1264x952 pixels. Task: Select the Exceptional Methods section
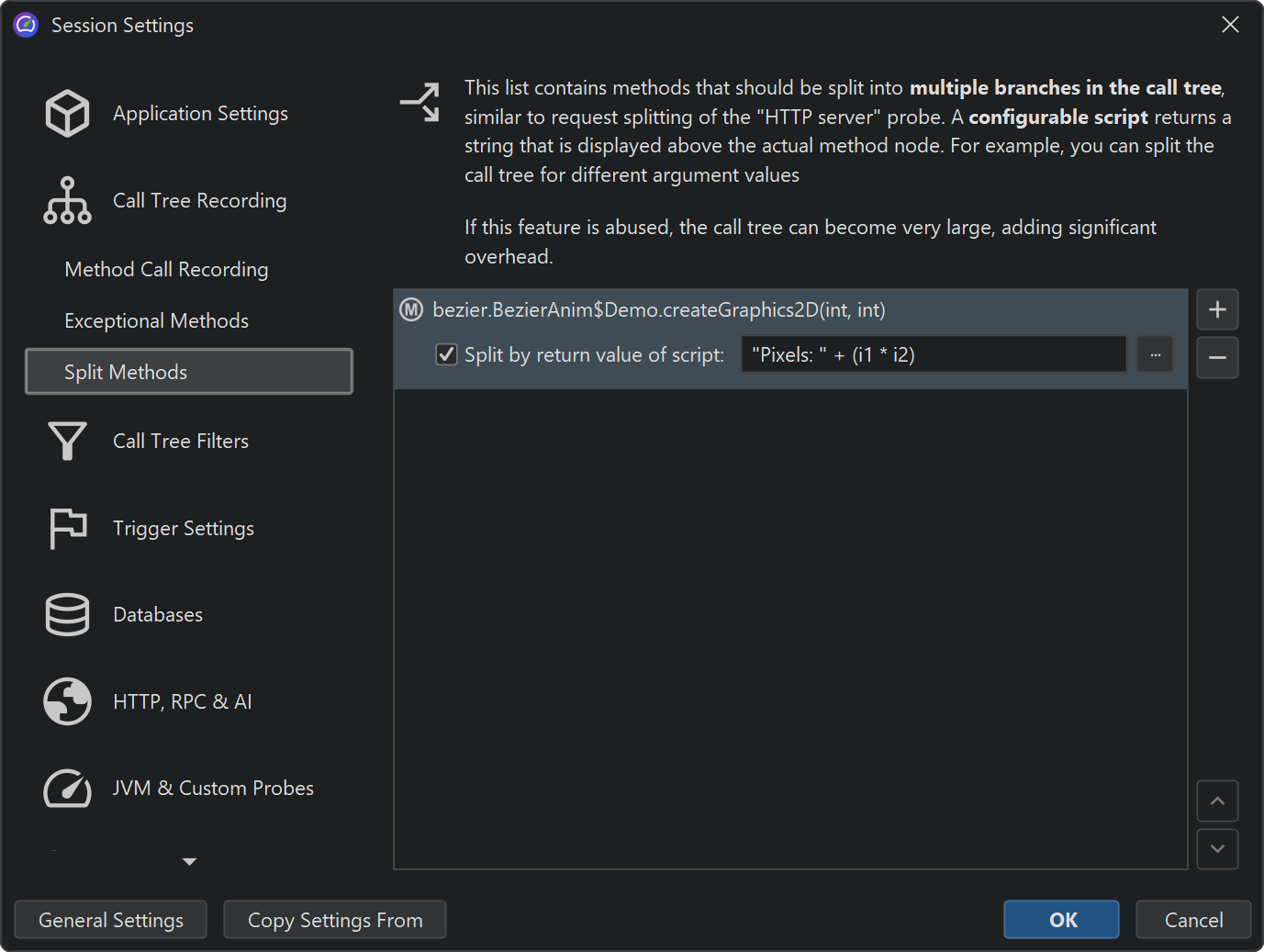[x=156, y=320]
